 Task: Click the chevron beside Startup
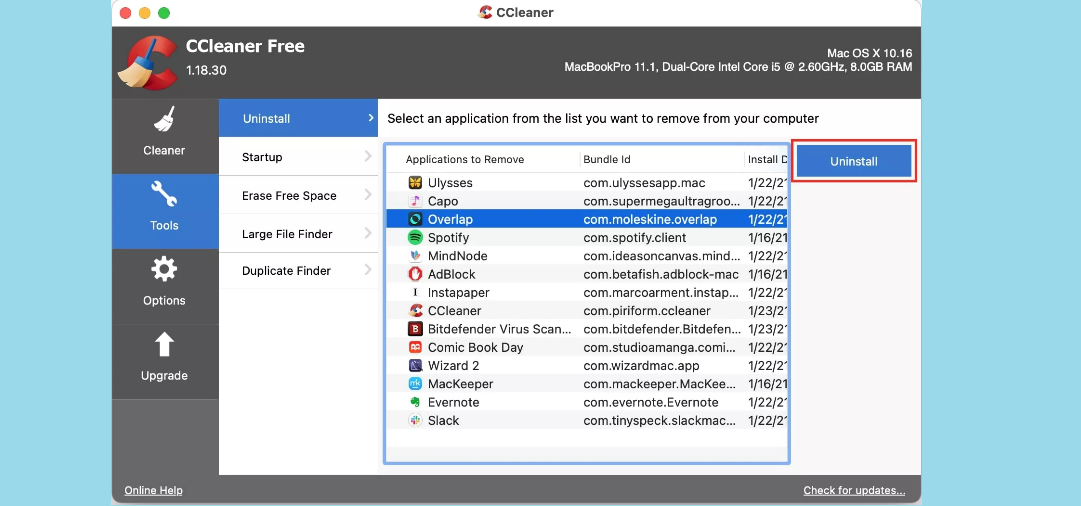tap(368, 157)
